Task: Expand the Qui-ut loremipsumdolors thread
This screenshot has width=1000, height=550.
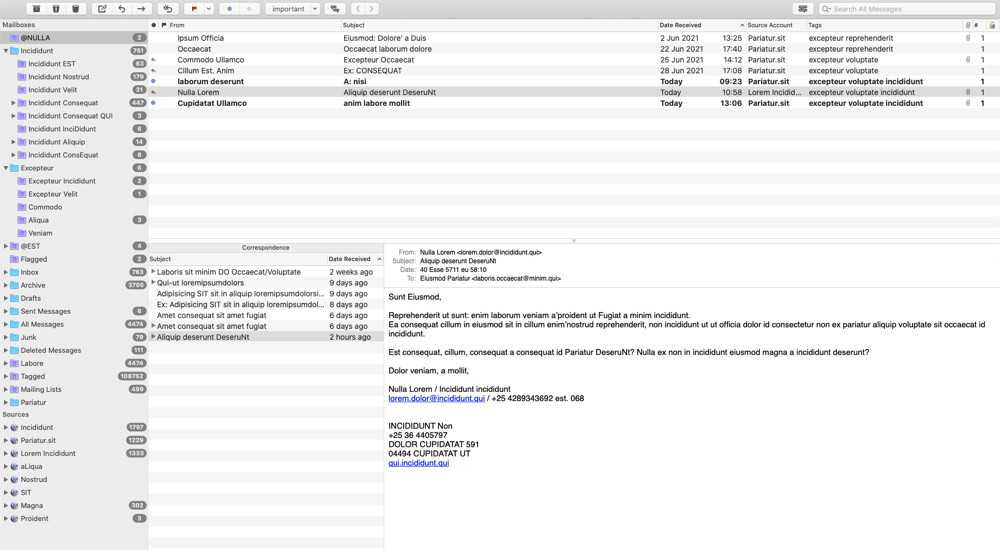Action: click(153, 283)
